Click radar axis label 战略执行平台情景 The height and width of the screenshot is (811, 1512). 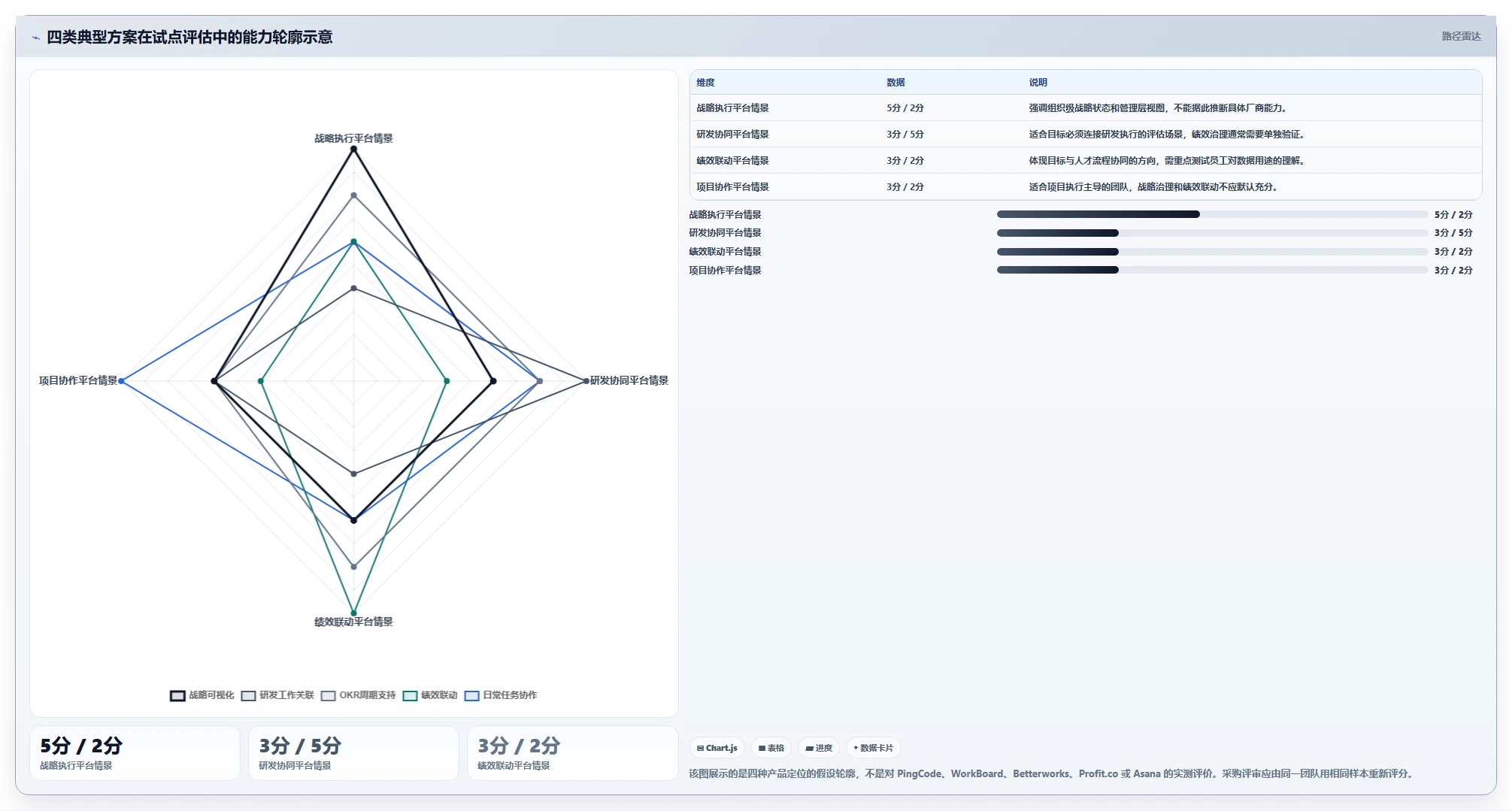click(353, 138)
